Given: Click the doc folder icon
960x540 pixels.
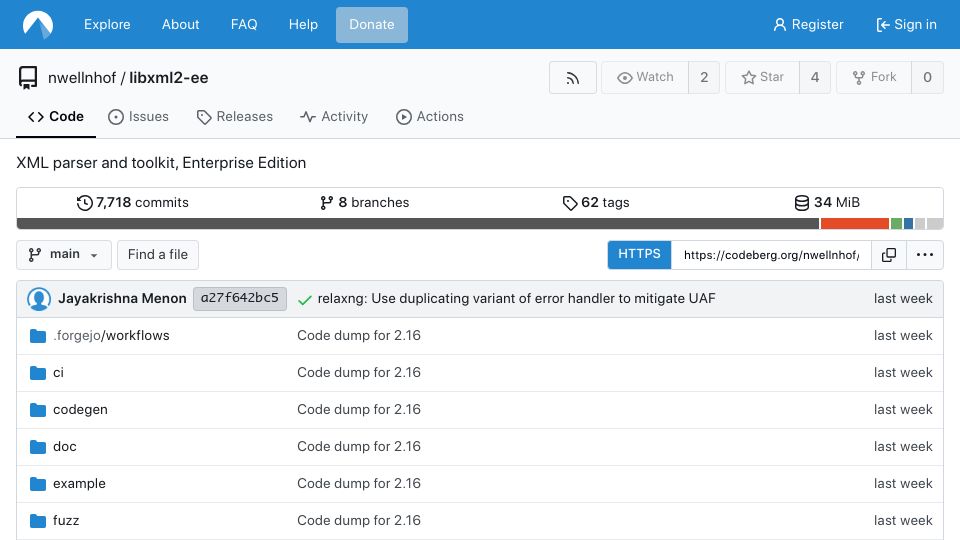Looking at the screenshot, I should pos(38,447).
